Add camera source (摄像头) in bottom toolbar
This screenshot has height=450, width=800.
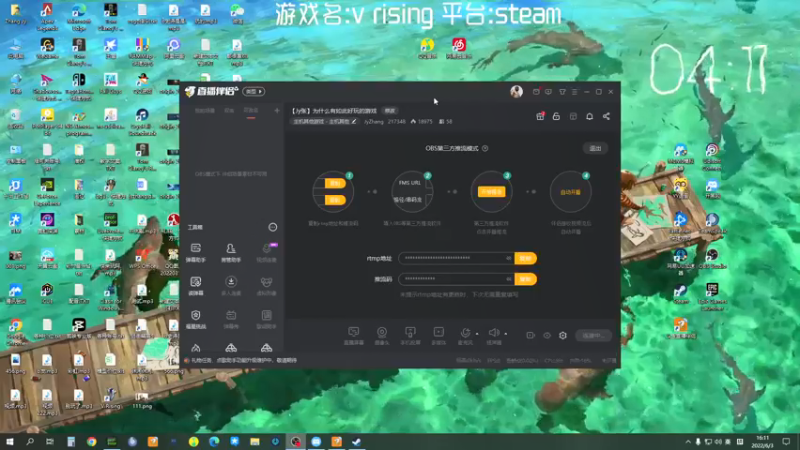[382, 336]
